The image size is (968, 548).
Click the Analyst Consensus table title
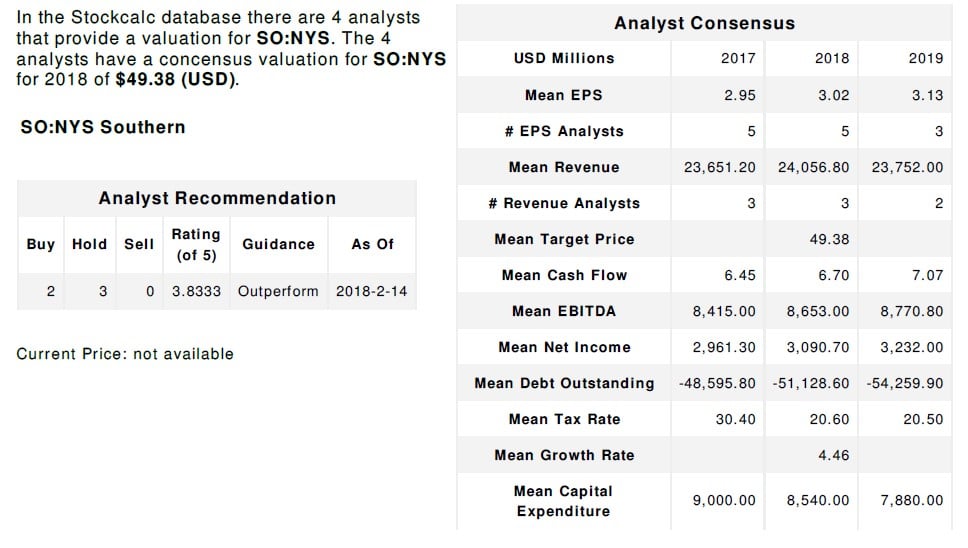pos(704,23)
